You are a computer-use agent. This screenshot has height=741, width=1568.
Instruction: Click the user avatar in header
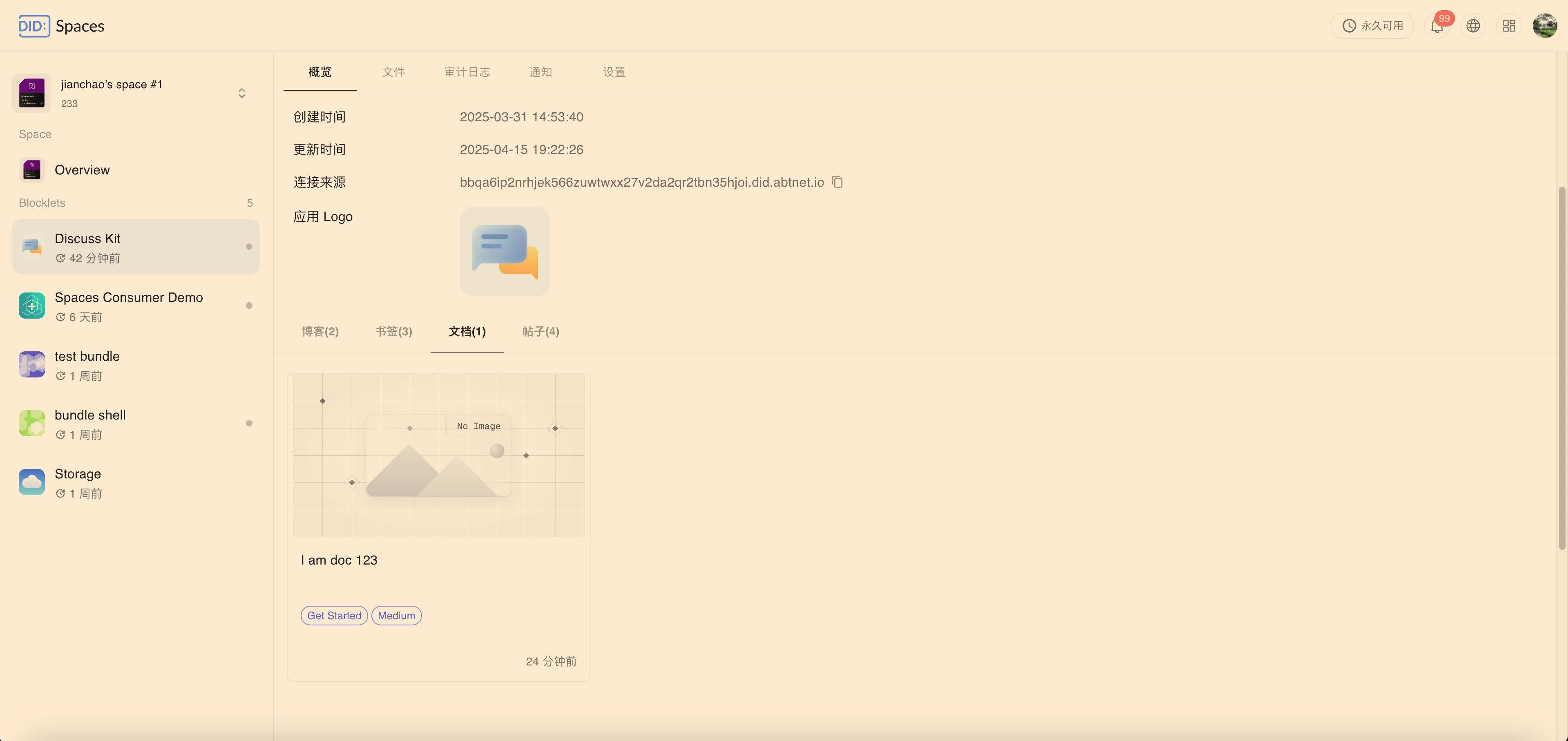[x=1544, y=26]
